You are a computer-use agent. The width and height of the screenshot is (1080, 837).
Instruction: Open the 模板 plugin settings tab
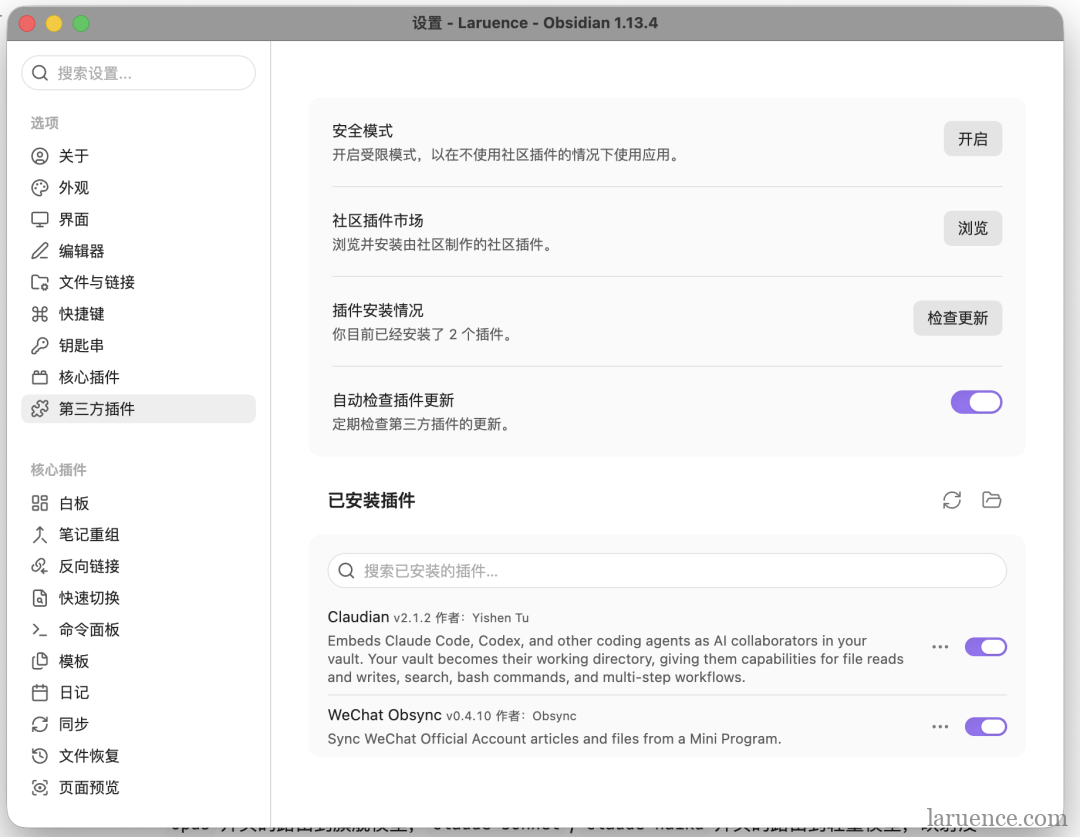click(138, 661)
